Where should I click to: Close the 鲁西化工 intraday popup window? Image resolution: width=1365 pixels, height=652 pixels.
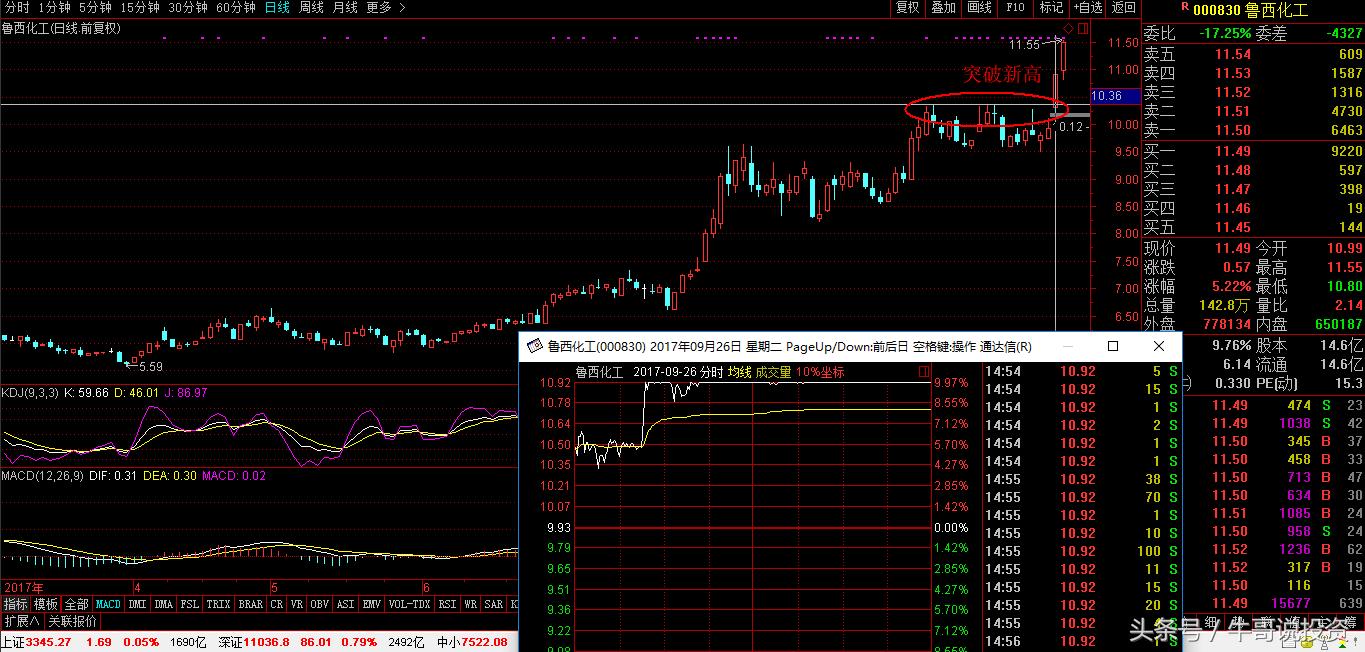[1159, 346]
